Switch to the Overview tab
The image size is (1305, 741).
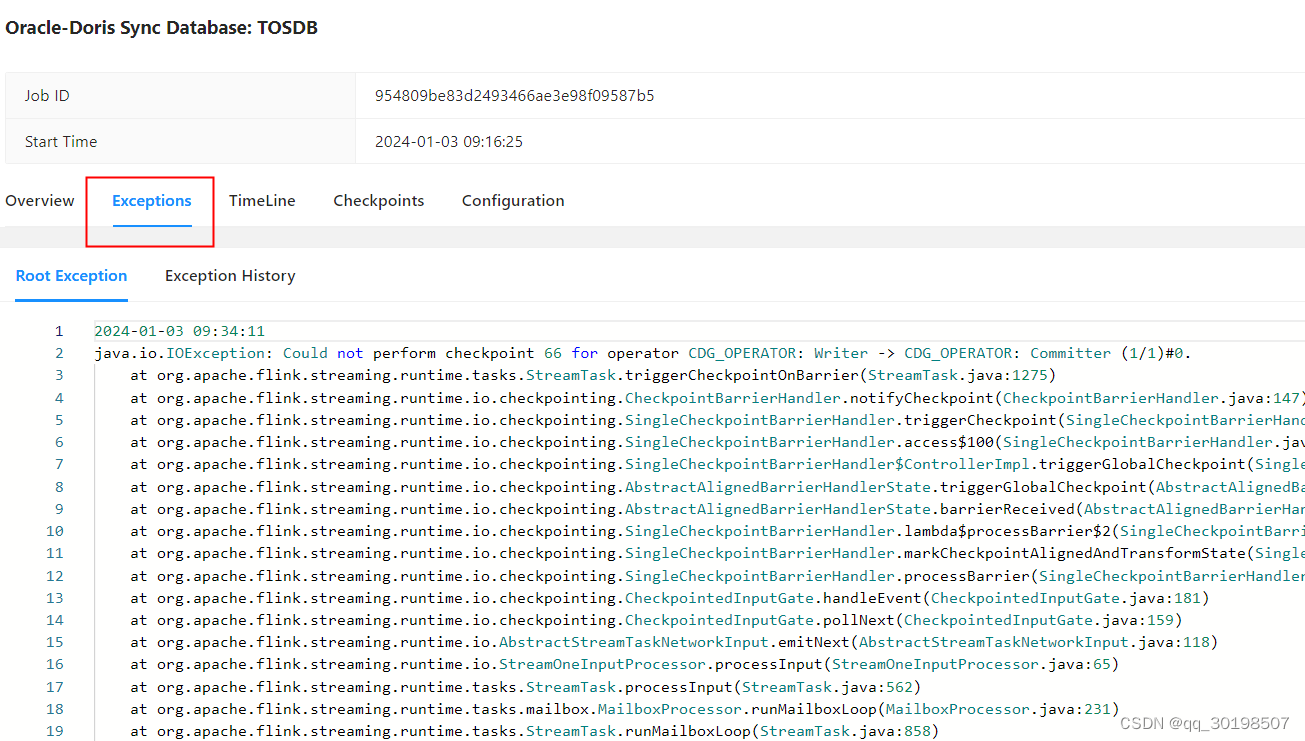[x=39, y=200]
